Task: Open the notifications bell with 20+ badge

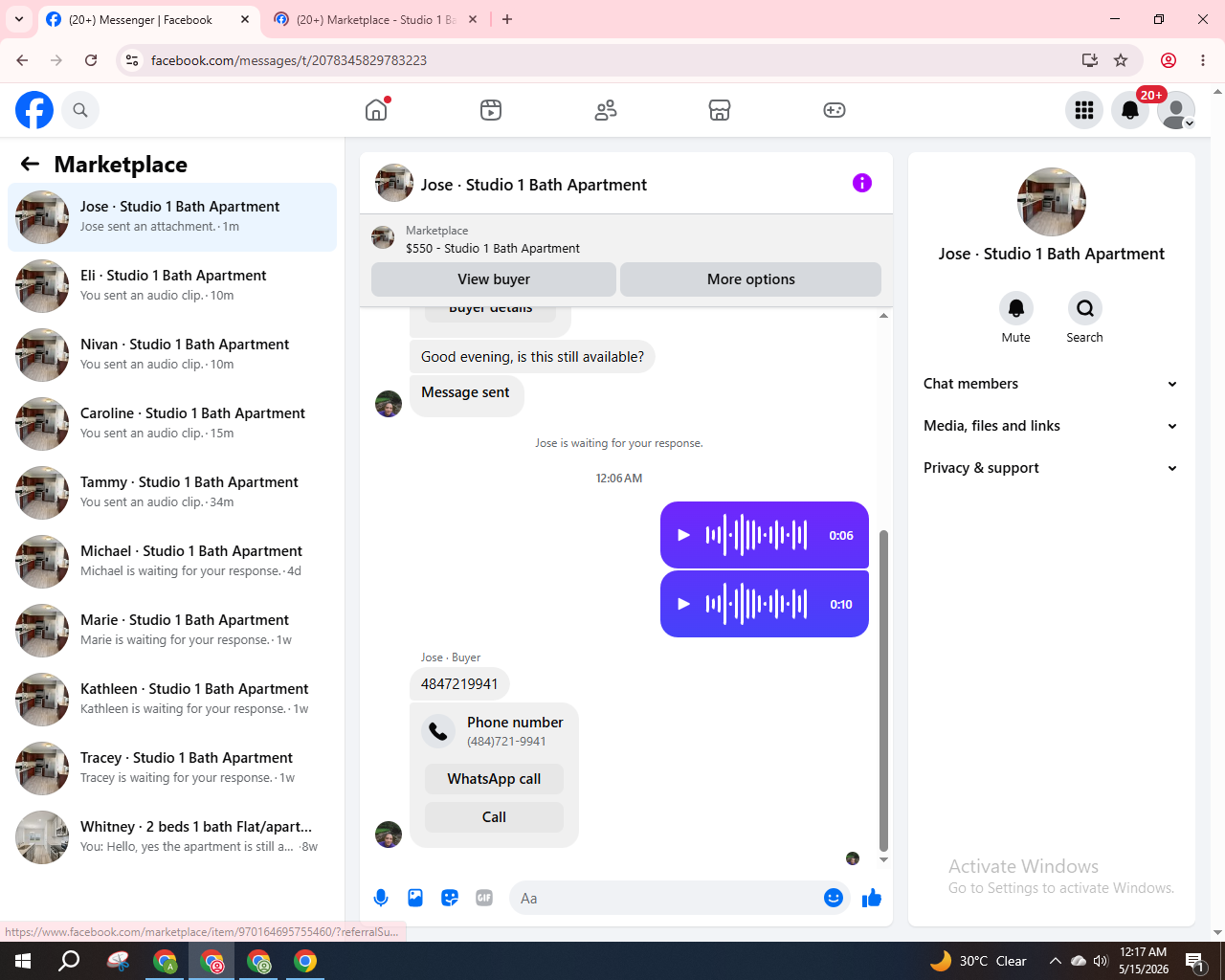Action: [1130, 110]
